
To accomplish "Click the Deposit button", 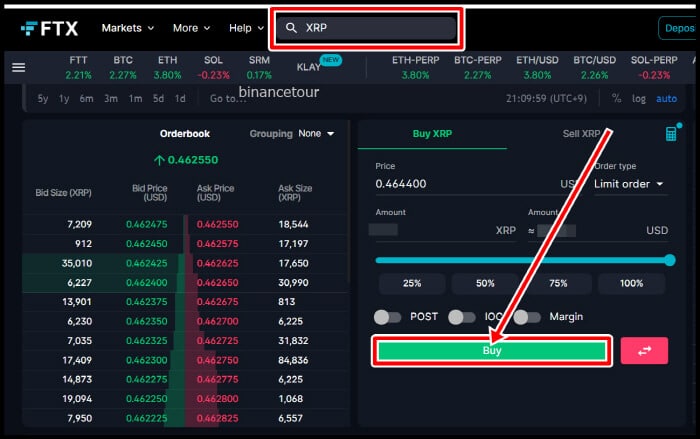I will (x=679, y=28).
